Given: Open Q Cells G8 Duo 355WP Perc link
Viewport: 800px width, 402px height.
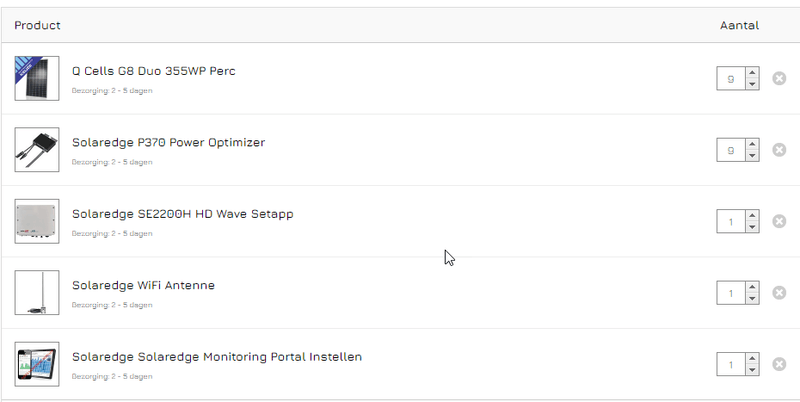Looking at the screenshot, I should click(154, 71).
